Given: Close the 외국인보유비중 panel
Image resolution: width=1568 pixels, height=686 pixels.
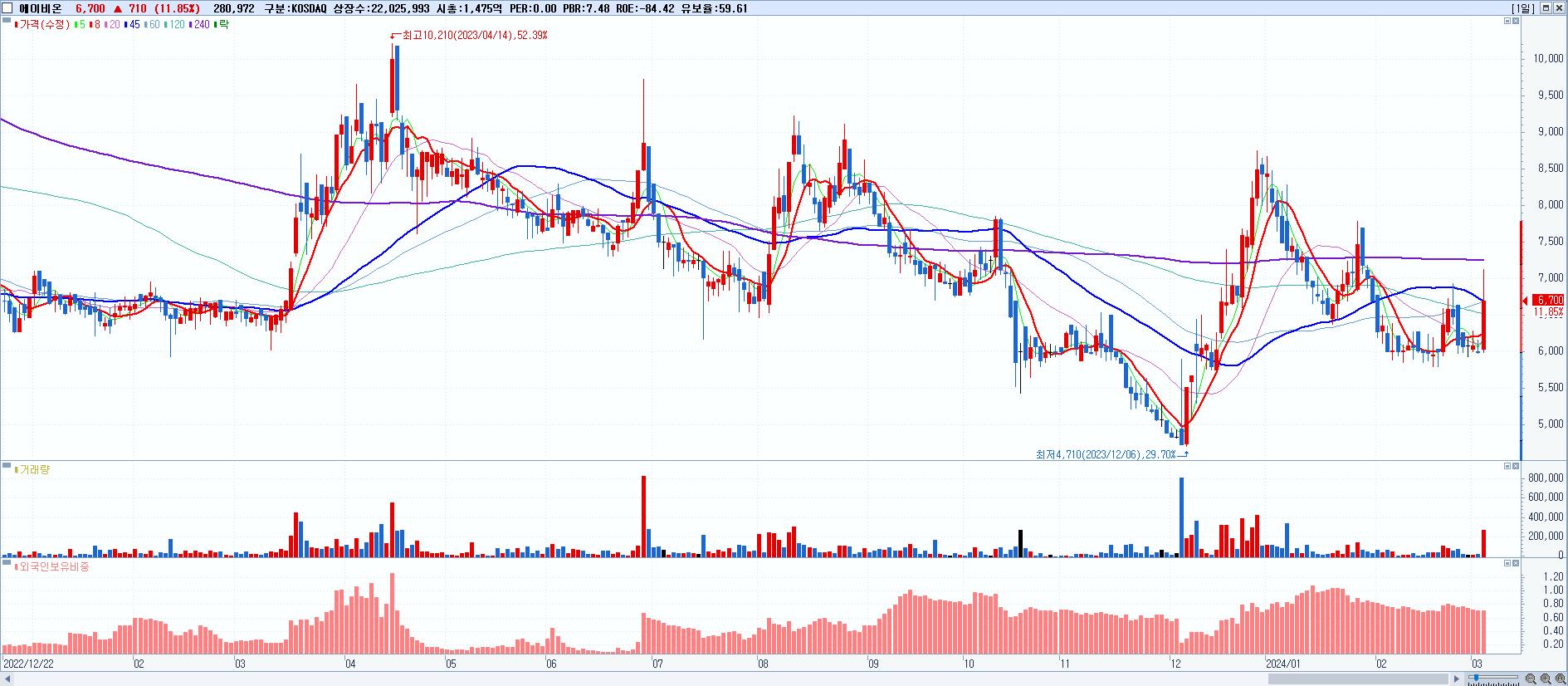Looking at the screenshot, I should 1516,563.
